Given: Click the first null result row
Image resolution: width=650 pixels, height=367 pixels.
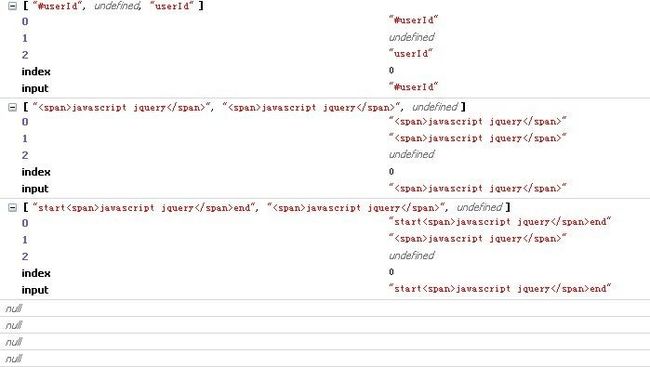Looking at the screenshot, I should click(325, 309).
